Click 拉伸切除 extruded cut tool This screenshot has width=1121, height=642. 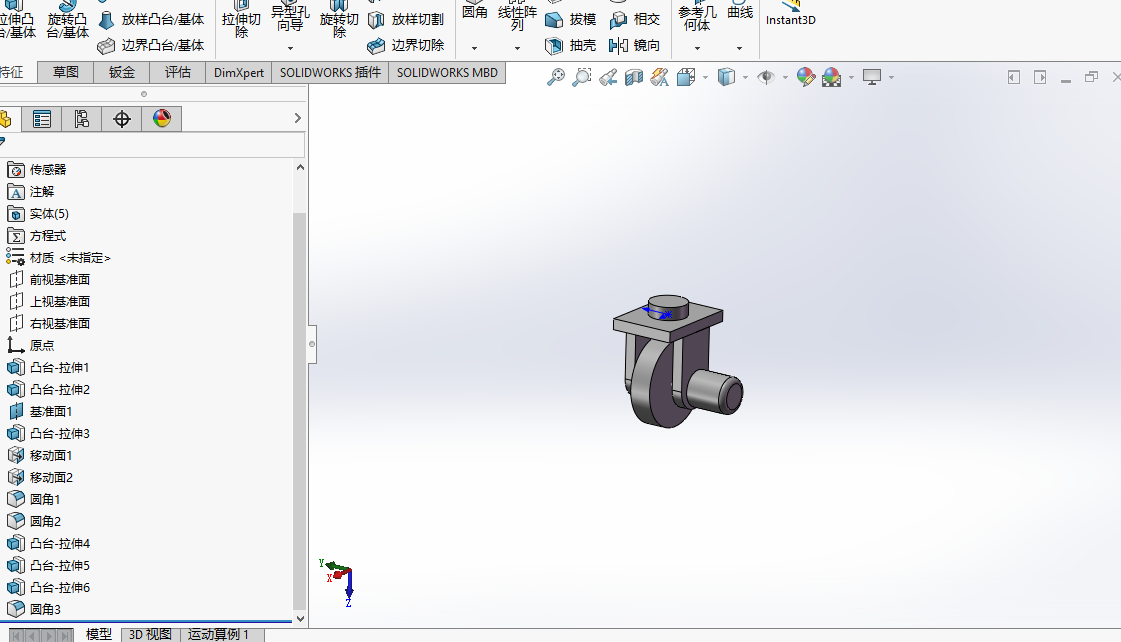[x=241, y=19]
